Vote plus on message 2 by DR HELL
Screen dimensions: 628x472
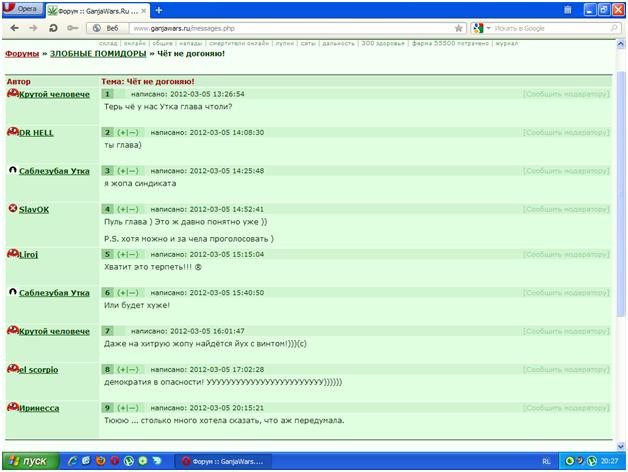(x=122, y=133)
